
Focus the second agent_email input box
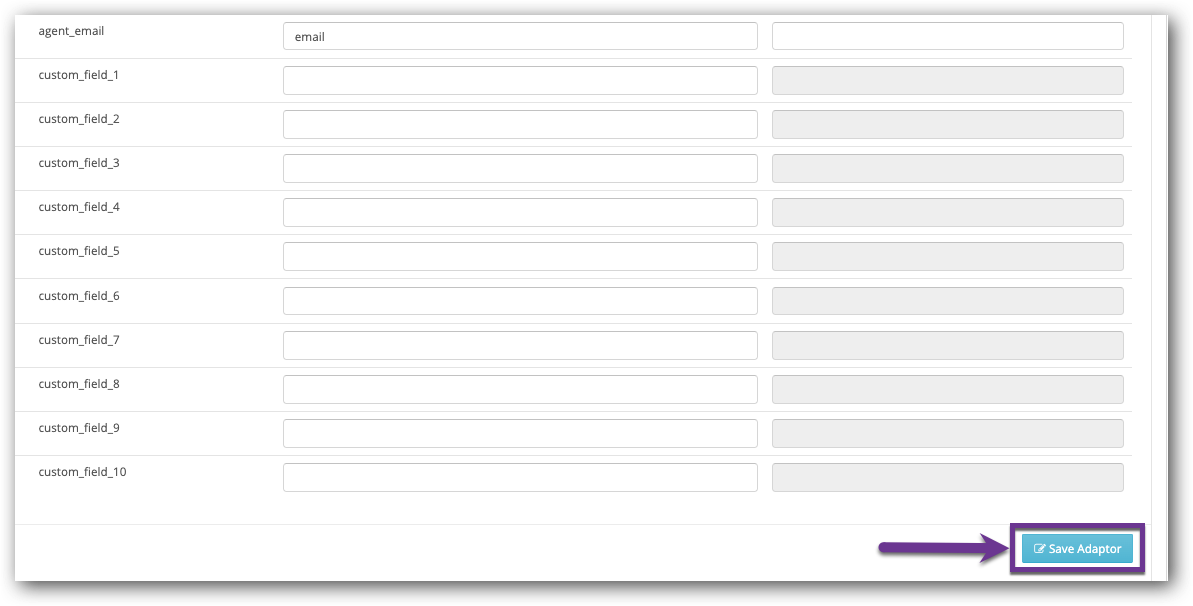click(x=947, y=36)
